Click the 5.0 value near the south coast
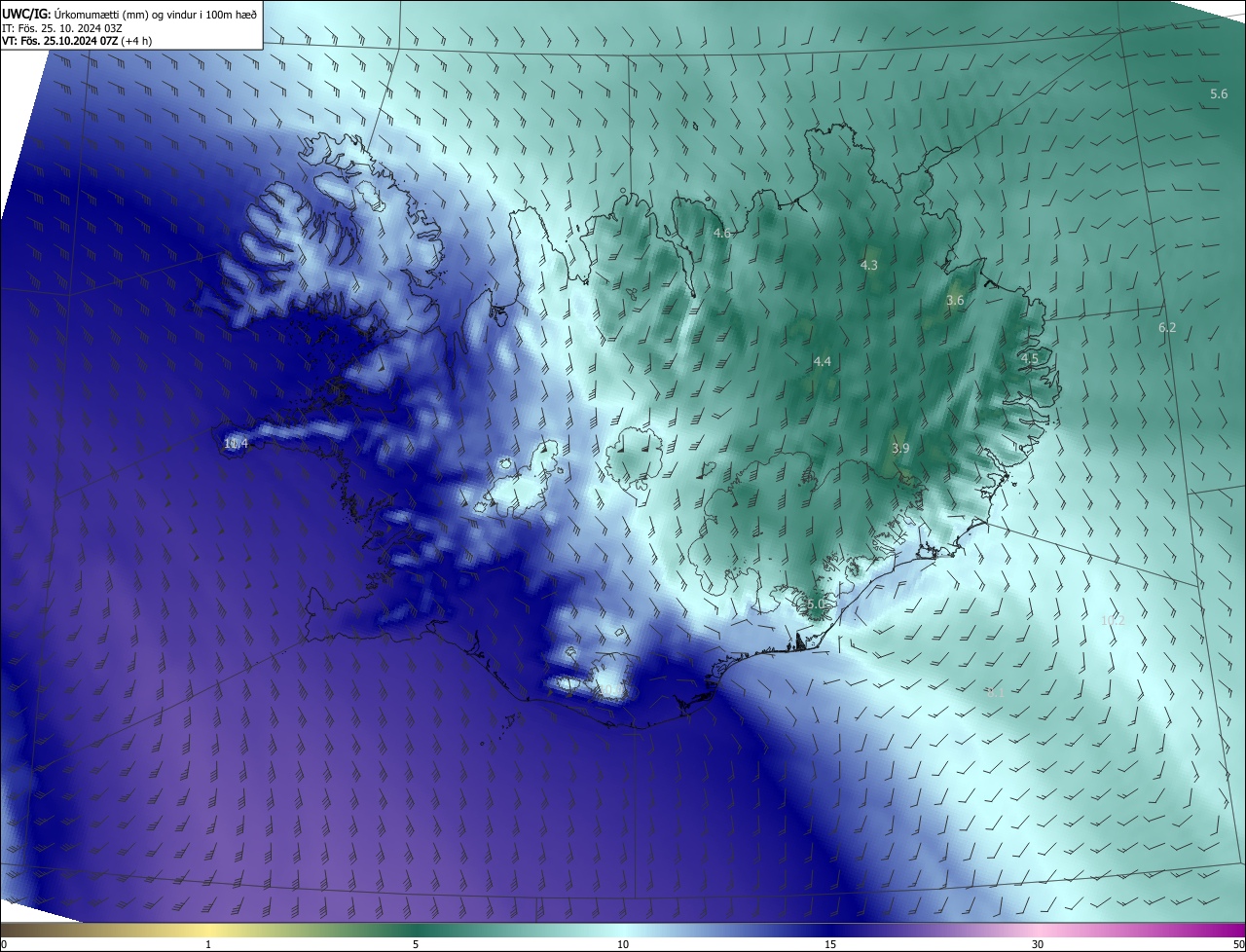Viewport: 1246px width, 952px height. point(816,604)
